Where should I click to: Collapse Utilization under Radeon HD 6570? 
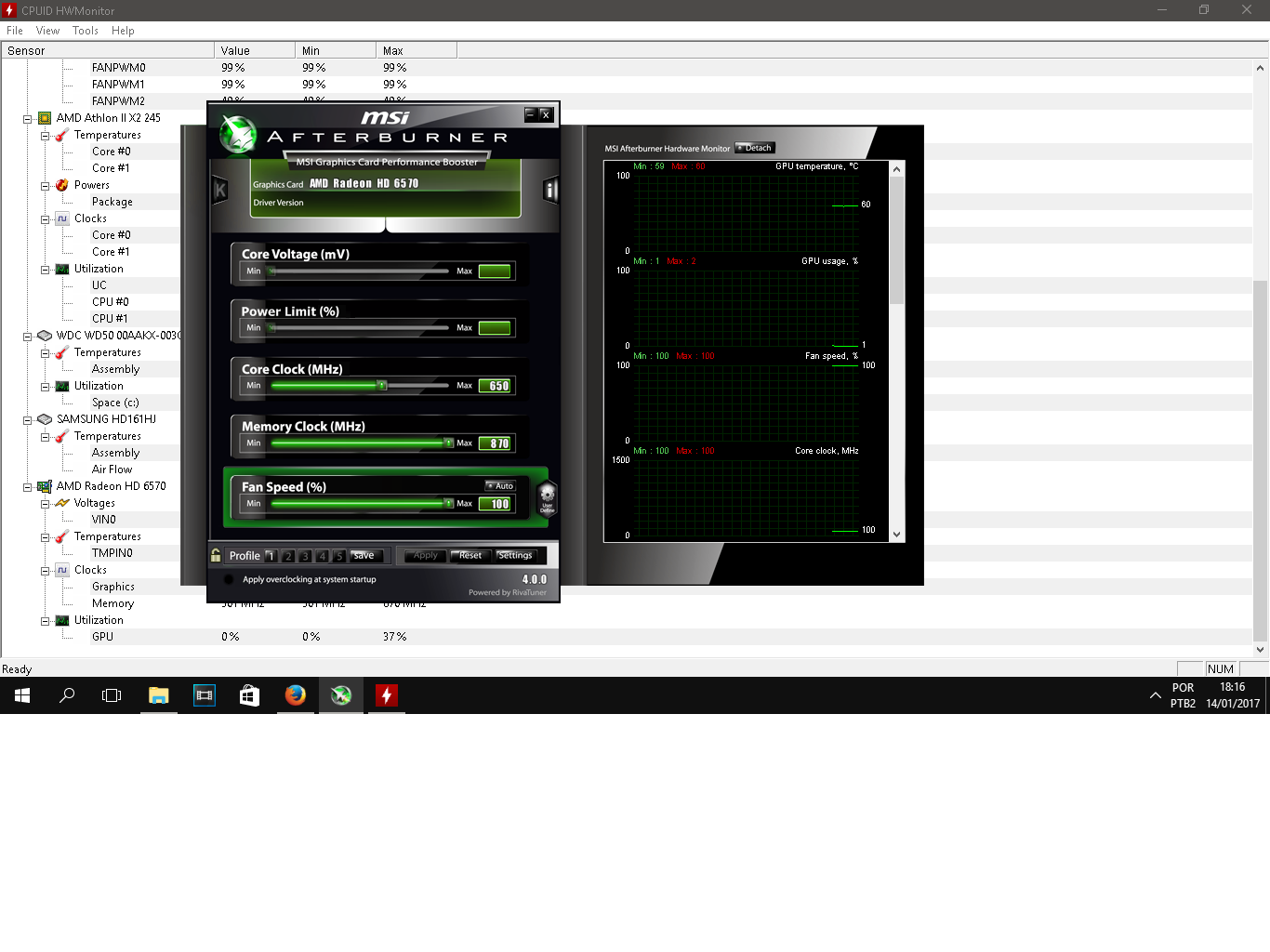pos(45,621)
